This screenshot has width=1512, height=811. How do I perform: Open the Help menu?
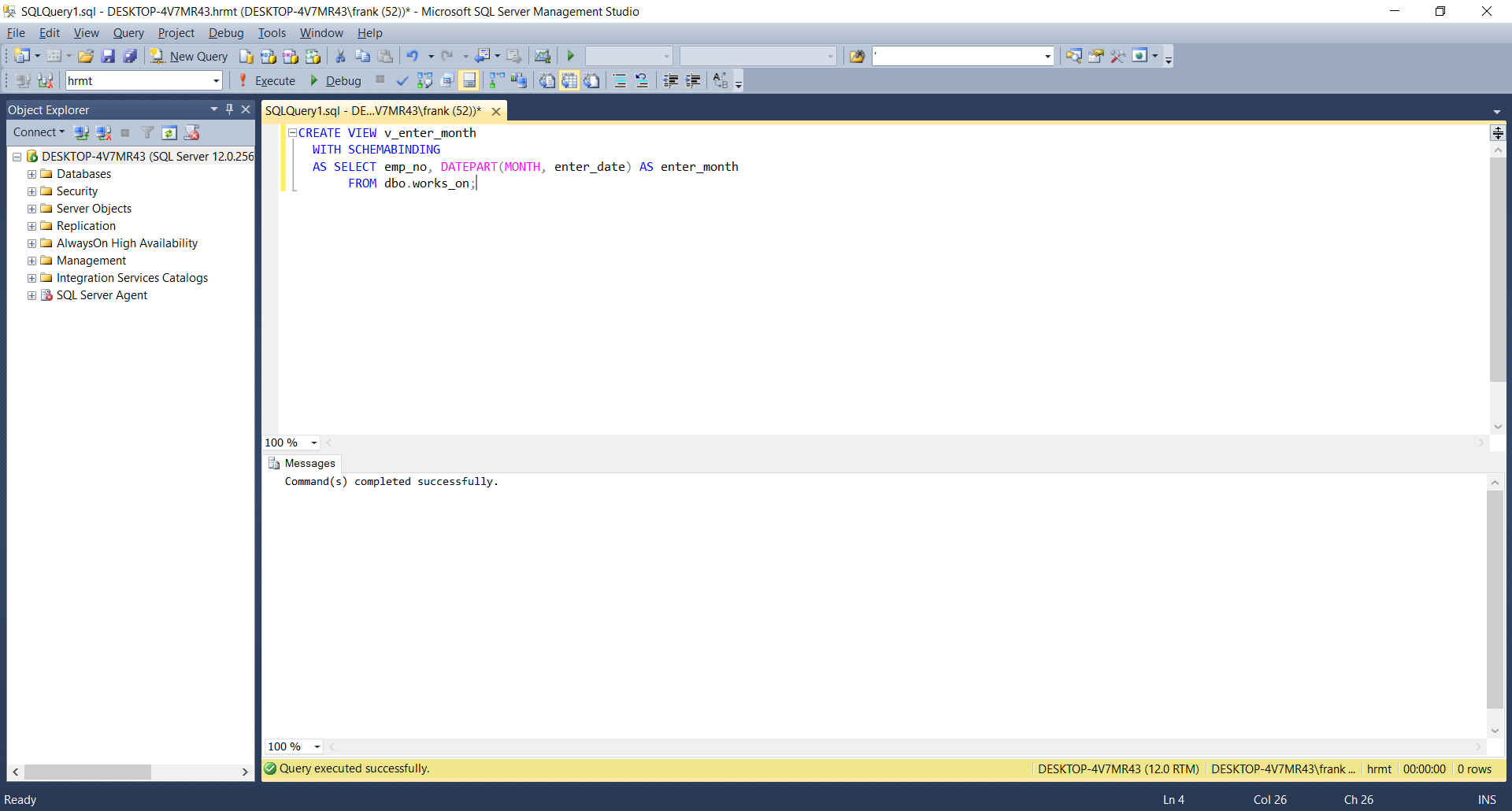(369, 33)
